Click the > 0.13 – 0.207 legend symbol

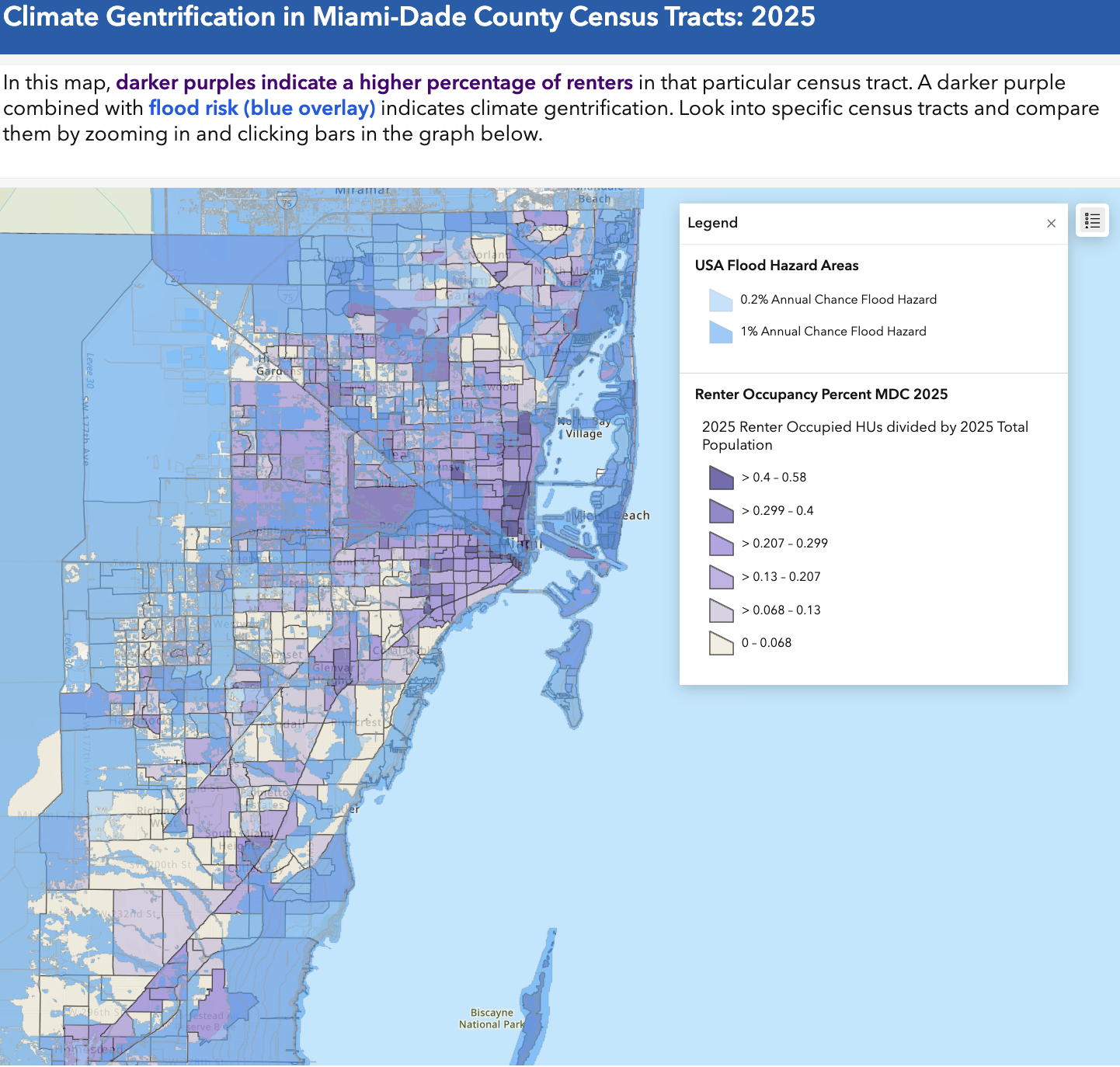pos(721,577)
